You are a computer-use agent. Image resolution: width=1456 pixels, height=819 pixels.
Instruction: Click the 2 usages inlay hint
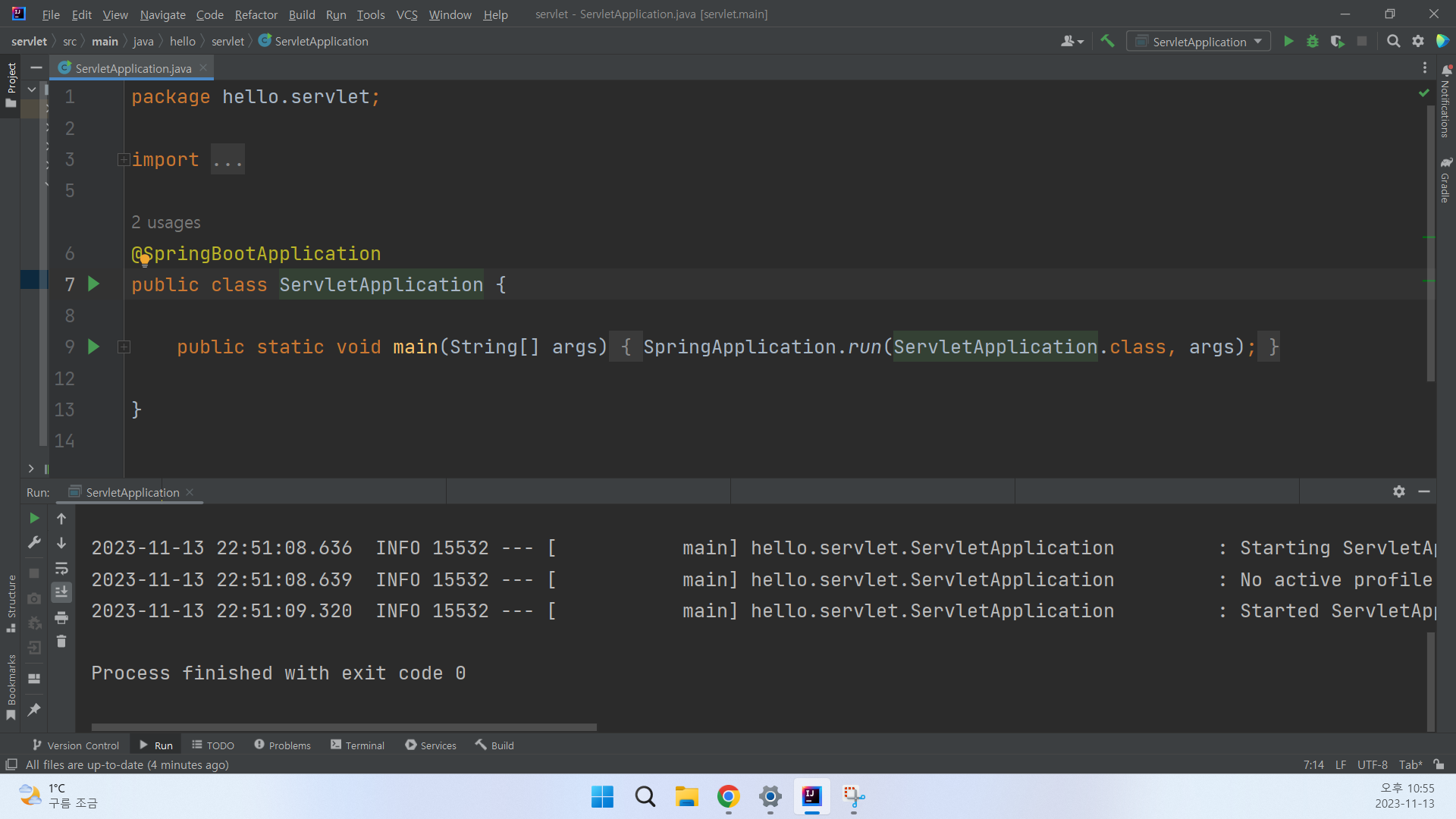click(x=166, y=223)
